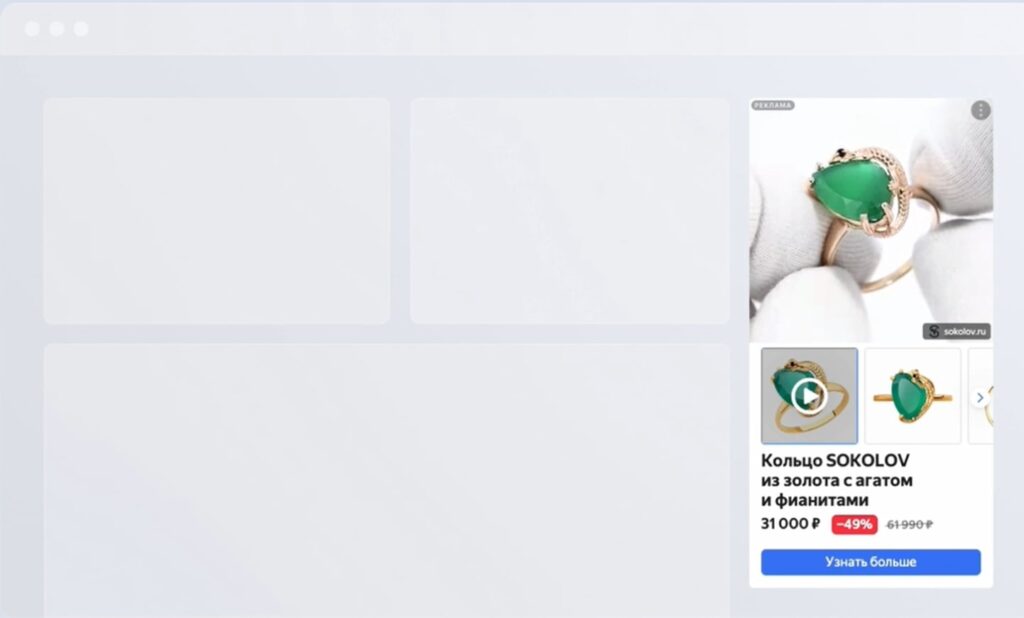Click the sokolov.ru logo icon
This screenshot has height=618, width=1024.
pyautogui.click(x=934, y=332)
